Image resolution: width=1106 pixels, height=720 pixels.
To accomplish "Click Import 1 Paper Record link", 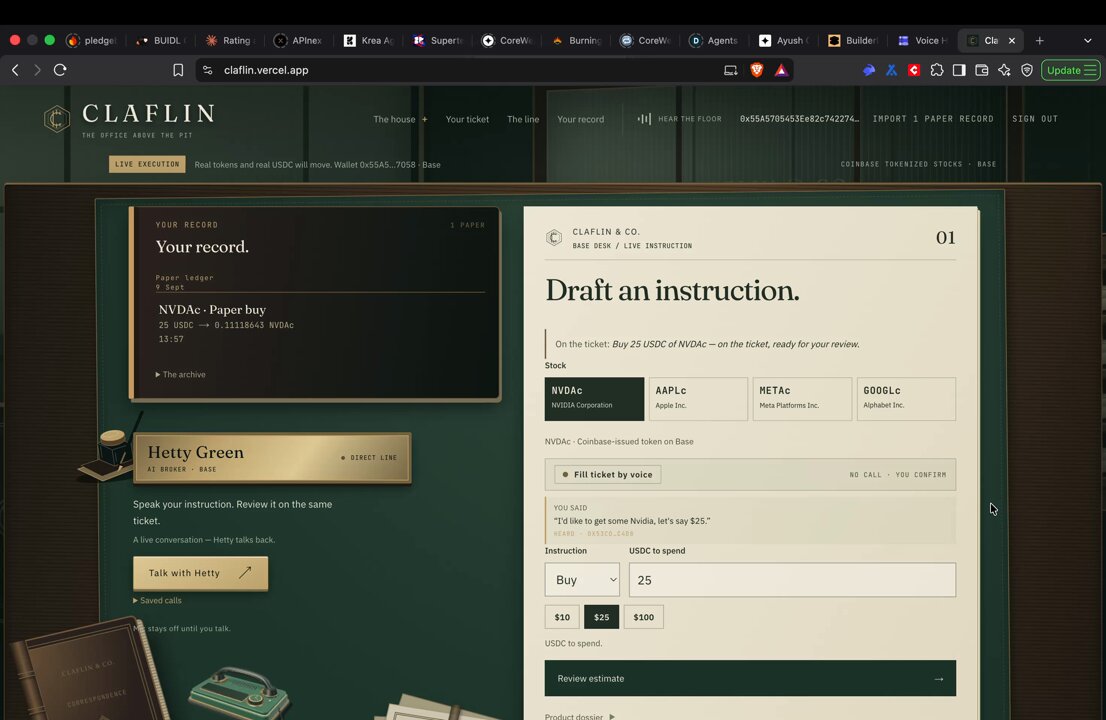I will (x=932, y=118).
